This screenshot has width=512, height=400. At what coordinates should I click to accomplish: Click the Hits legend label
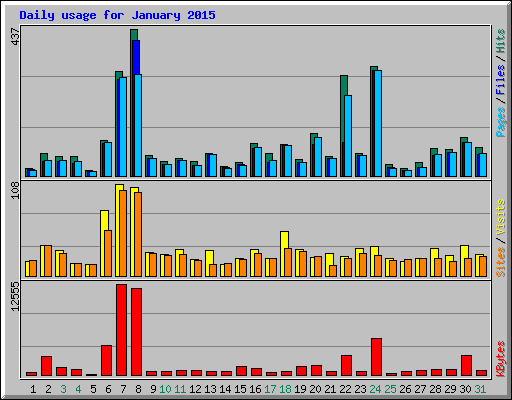500,41
